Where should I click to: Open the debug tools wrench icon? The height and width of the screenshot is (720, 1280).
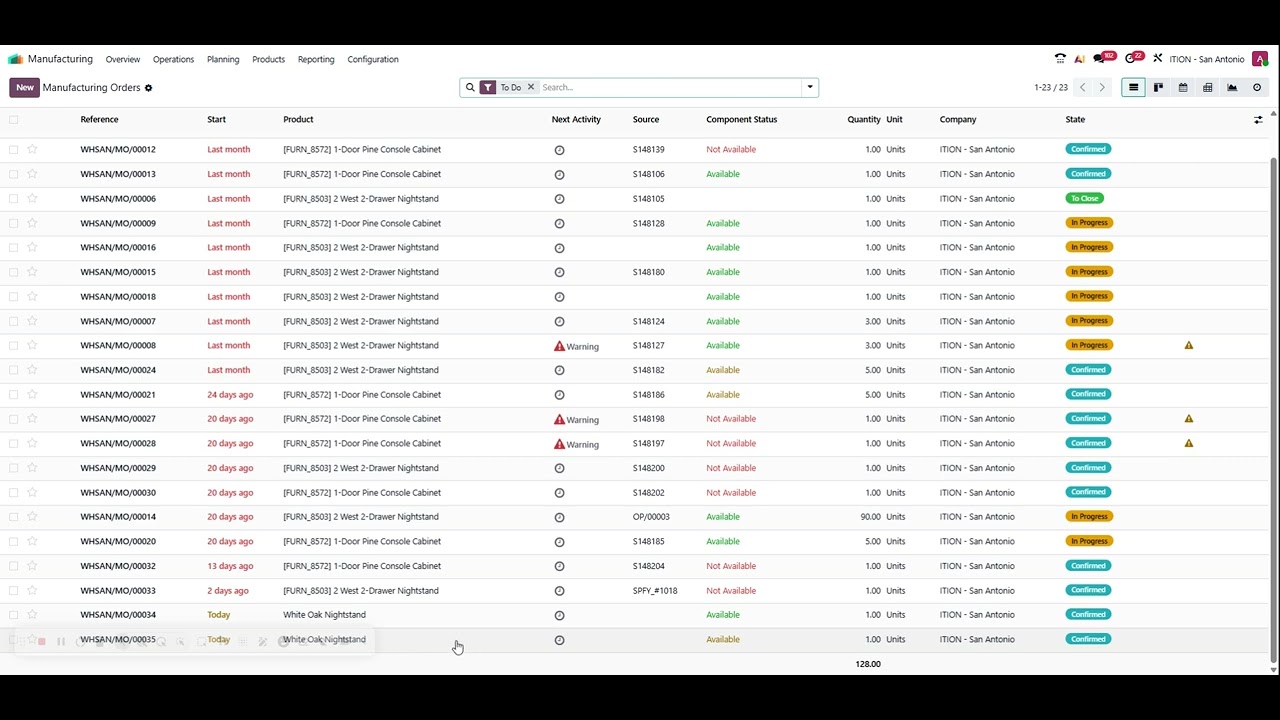coord(1157,59)
